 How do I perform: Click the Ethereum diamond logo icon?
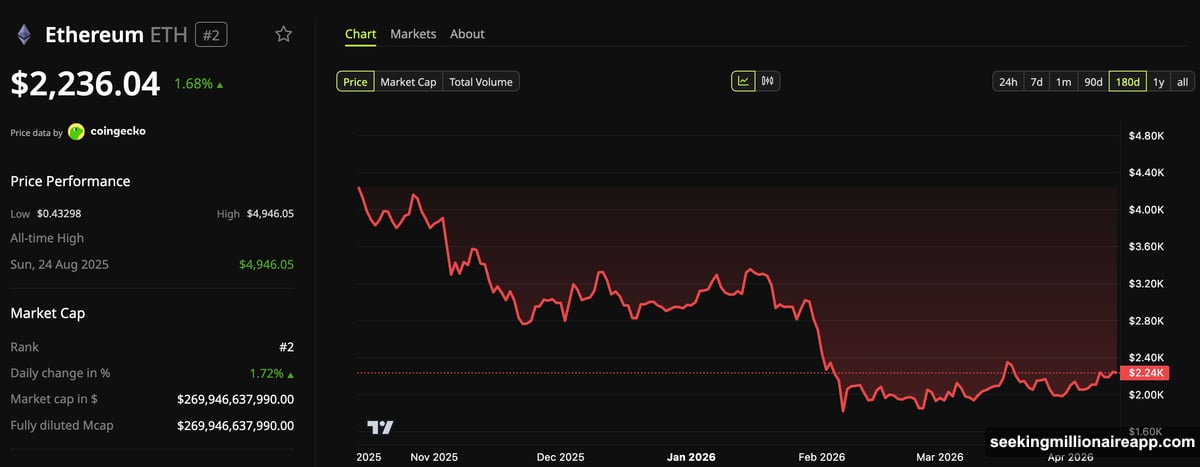point(22,35)
